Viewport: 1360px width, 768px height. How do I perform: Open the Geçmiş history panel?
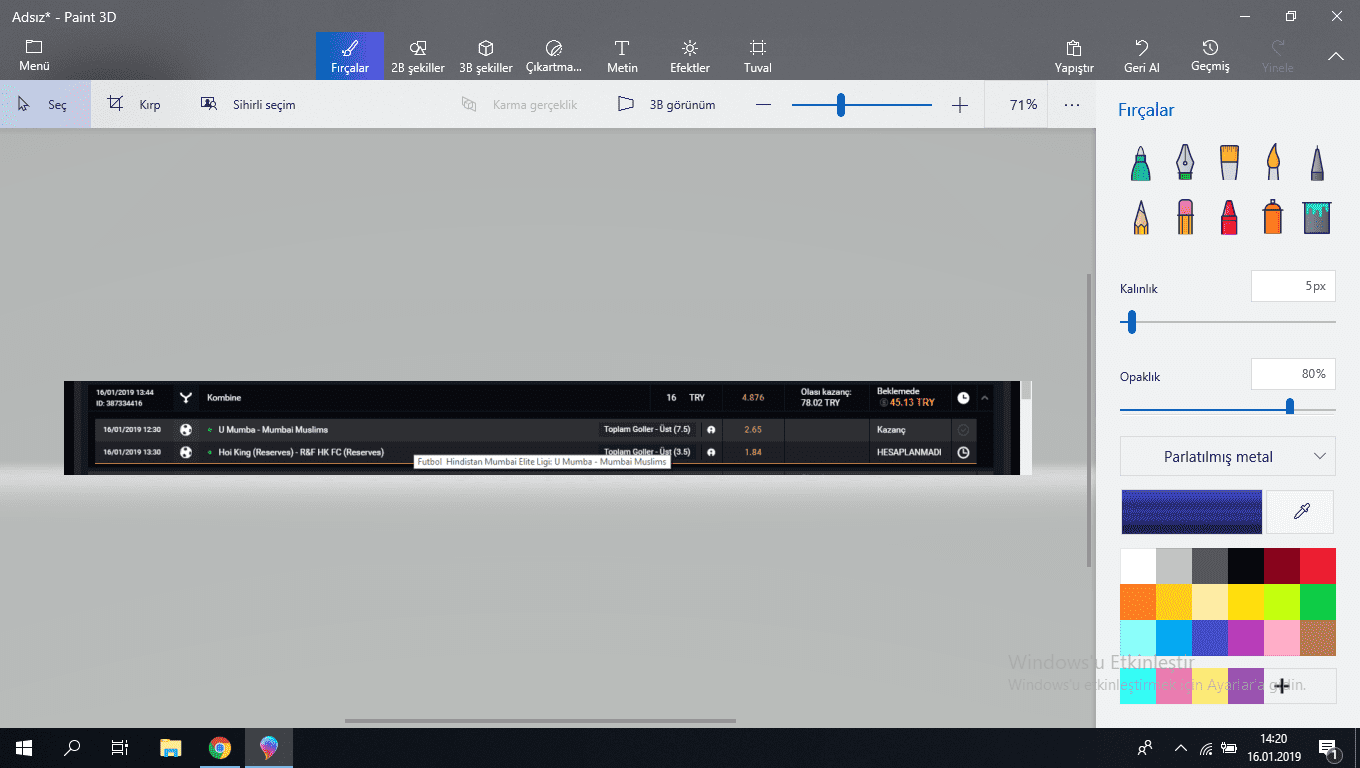click(1210, 56)
